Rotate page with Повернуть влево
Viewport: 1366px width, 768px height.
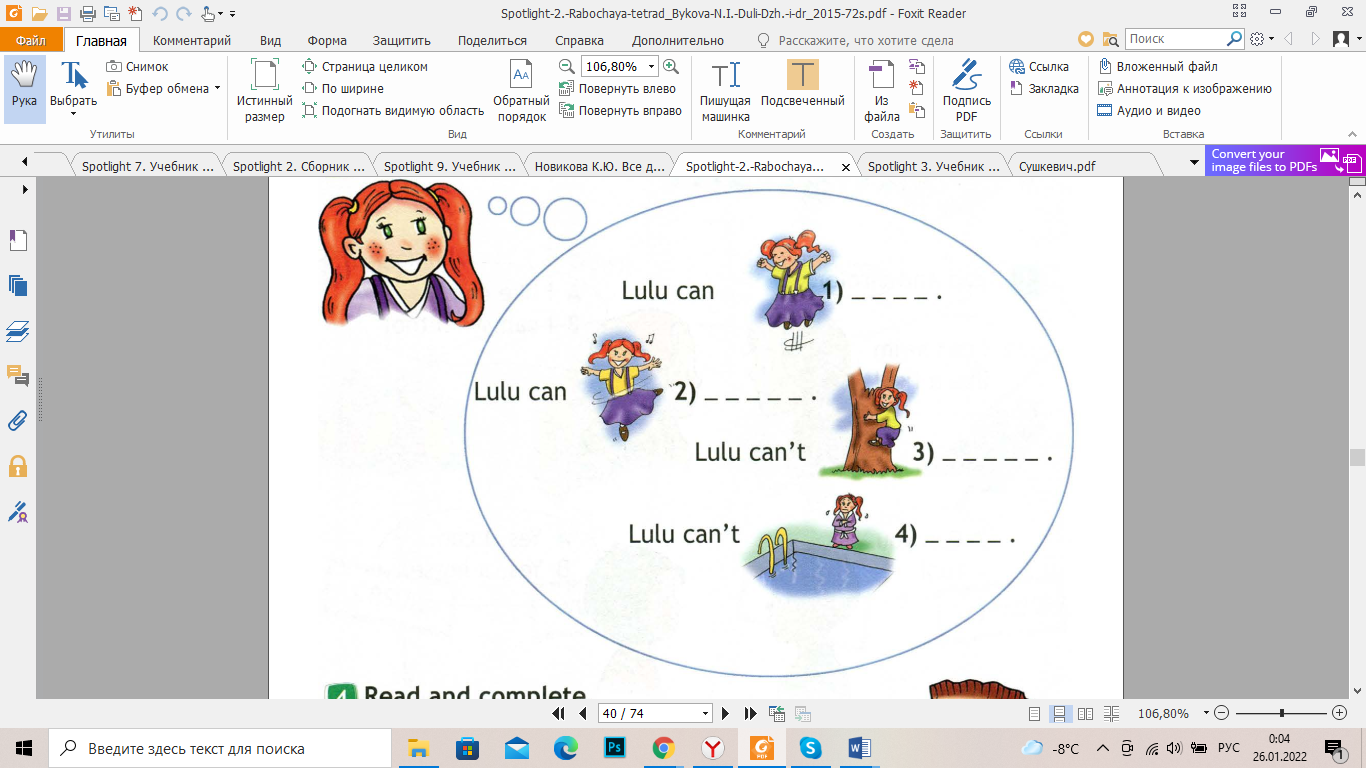[x=618, y=89]
